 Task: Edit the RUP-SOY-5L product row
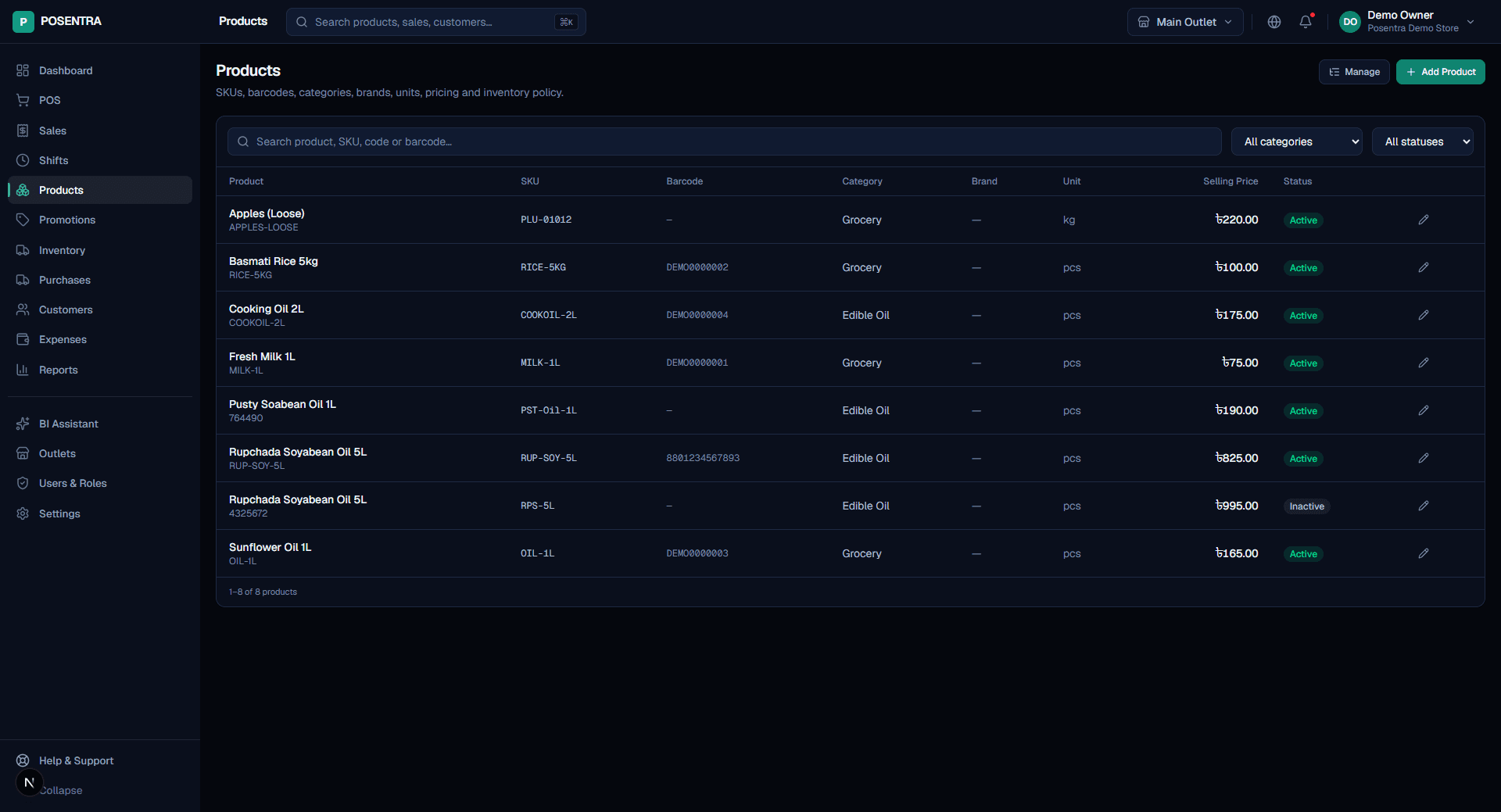click(x=1424, y=458)
